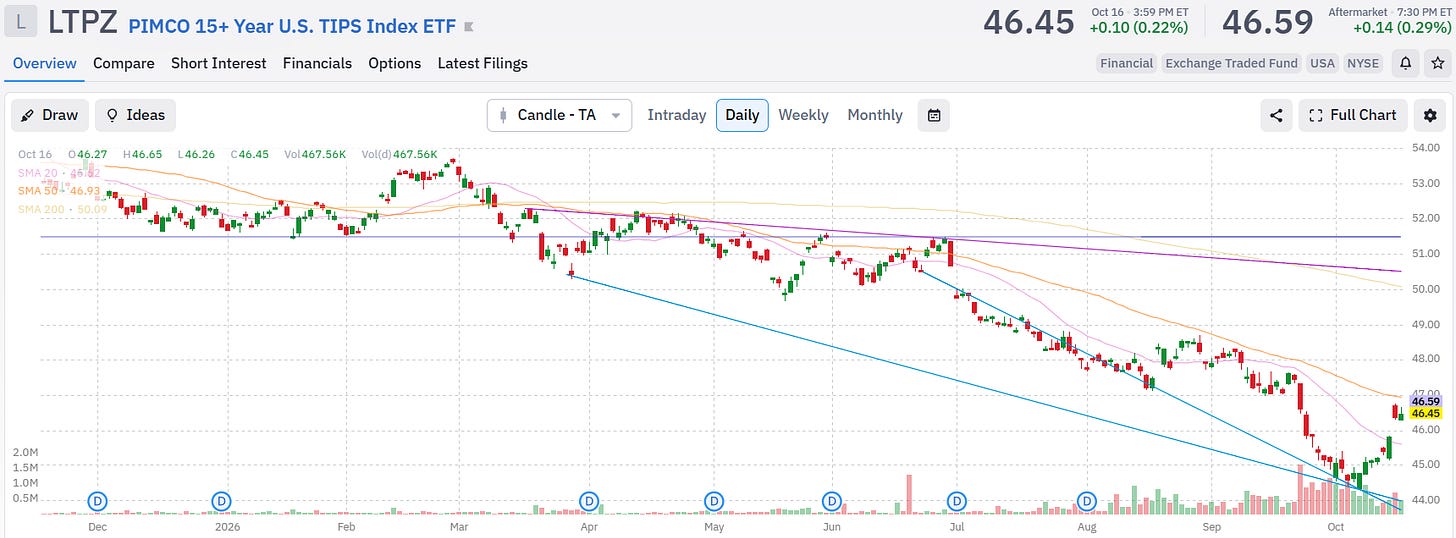Click the Exchange Traded Fund tag
This screenshot has height=538, width=1456.
1232,63
